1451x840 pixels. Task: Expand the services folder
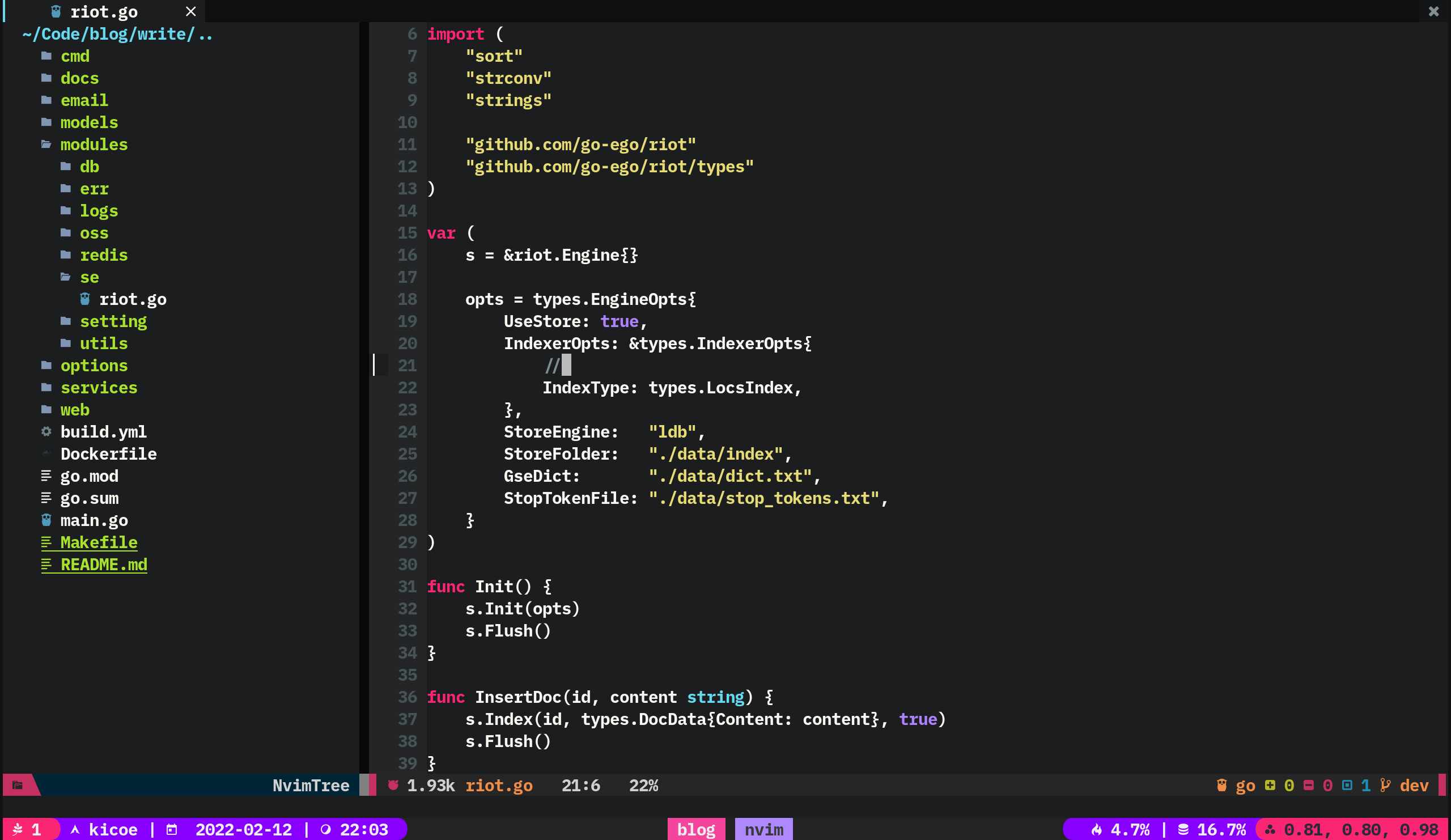(99, 388)
